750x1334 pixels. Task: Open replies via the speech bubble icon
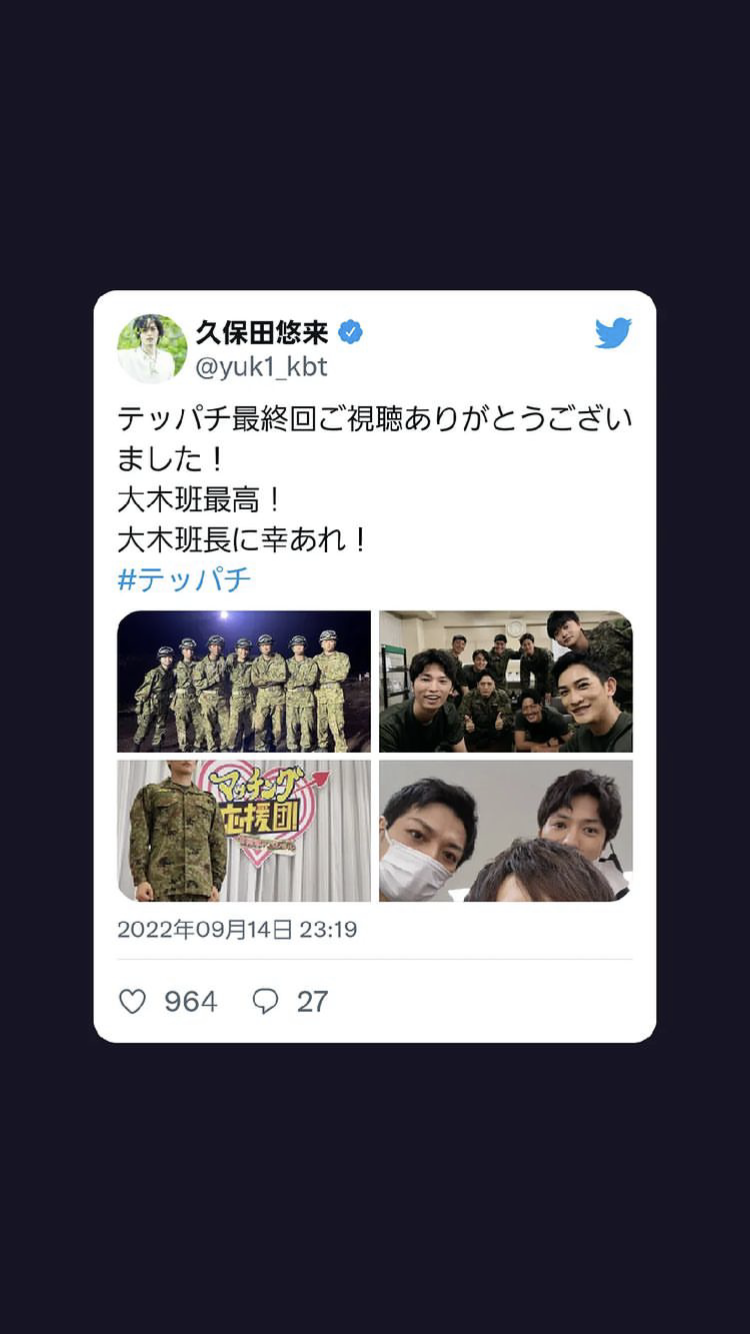click(265, 1001)
